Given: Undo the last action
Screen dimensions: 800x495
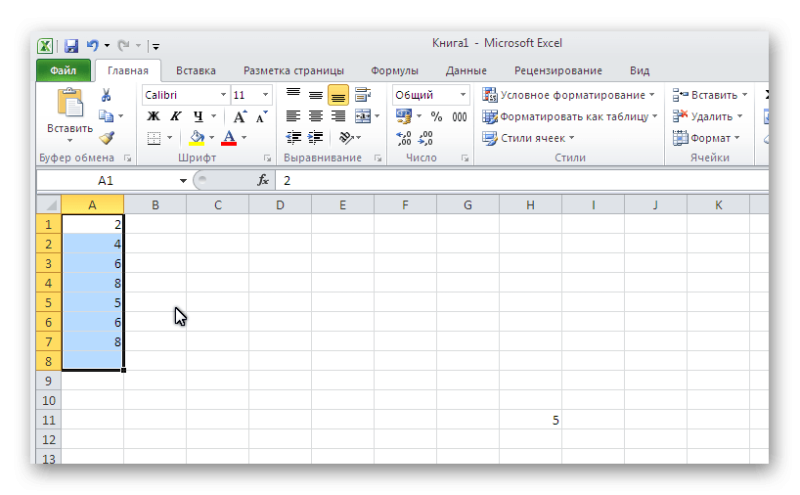Looking at the screenshot, I should point(92,46).
